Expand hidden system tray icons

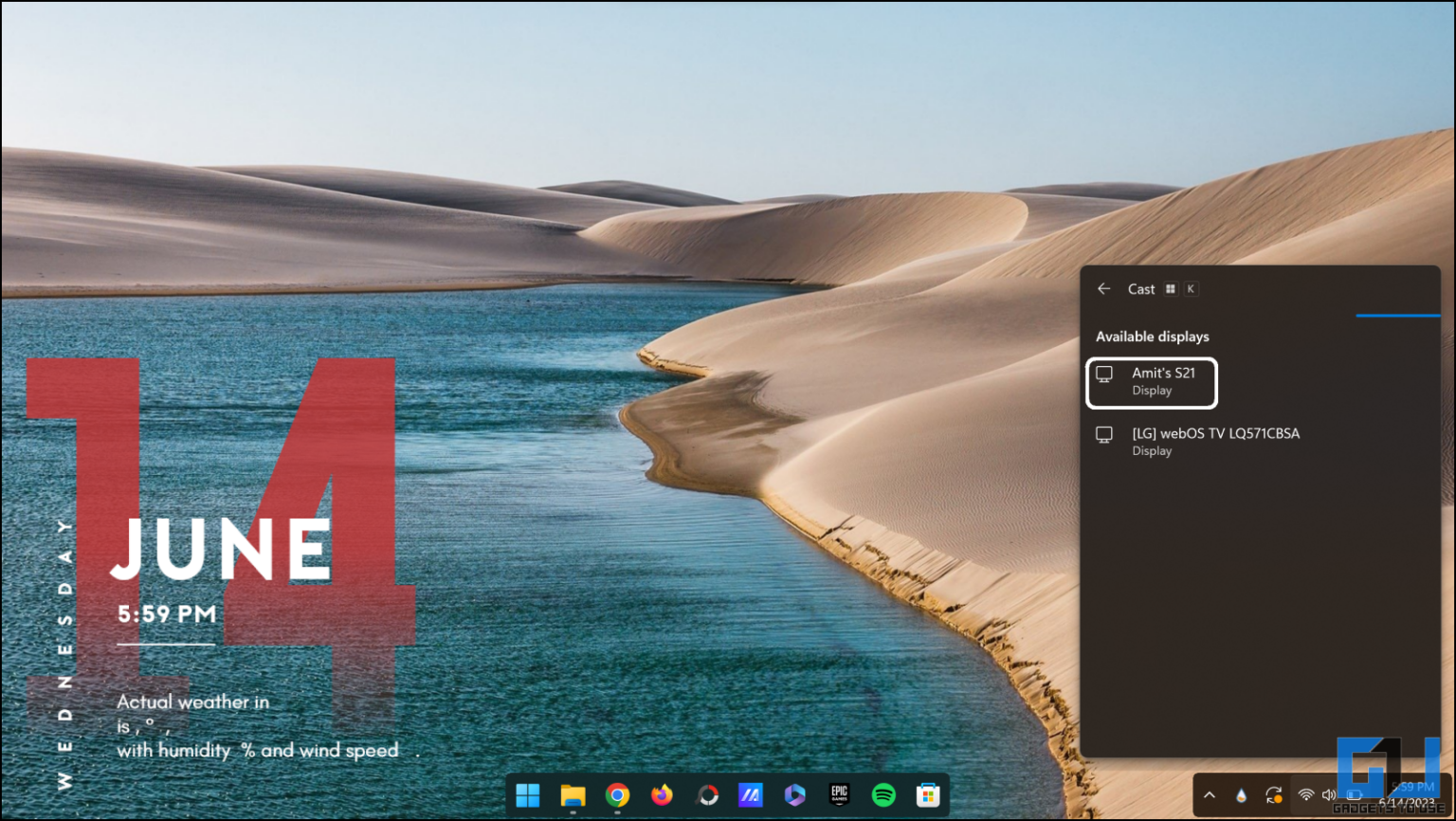1210,795
